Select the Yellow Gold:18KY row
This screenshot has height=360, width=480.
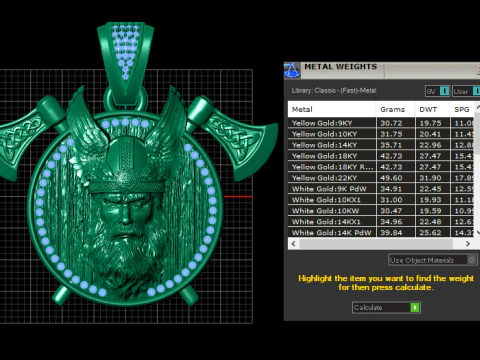381,156
